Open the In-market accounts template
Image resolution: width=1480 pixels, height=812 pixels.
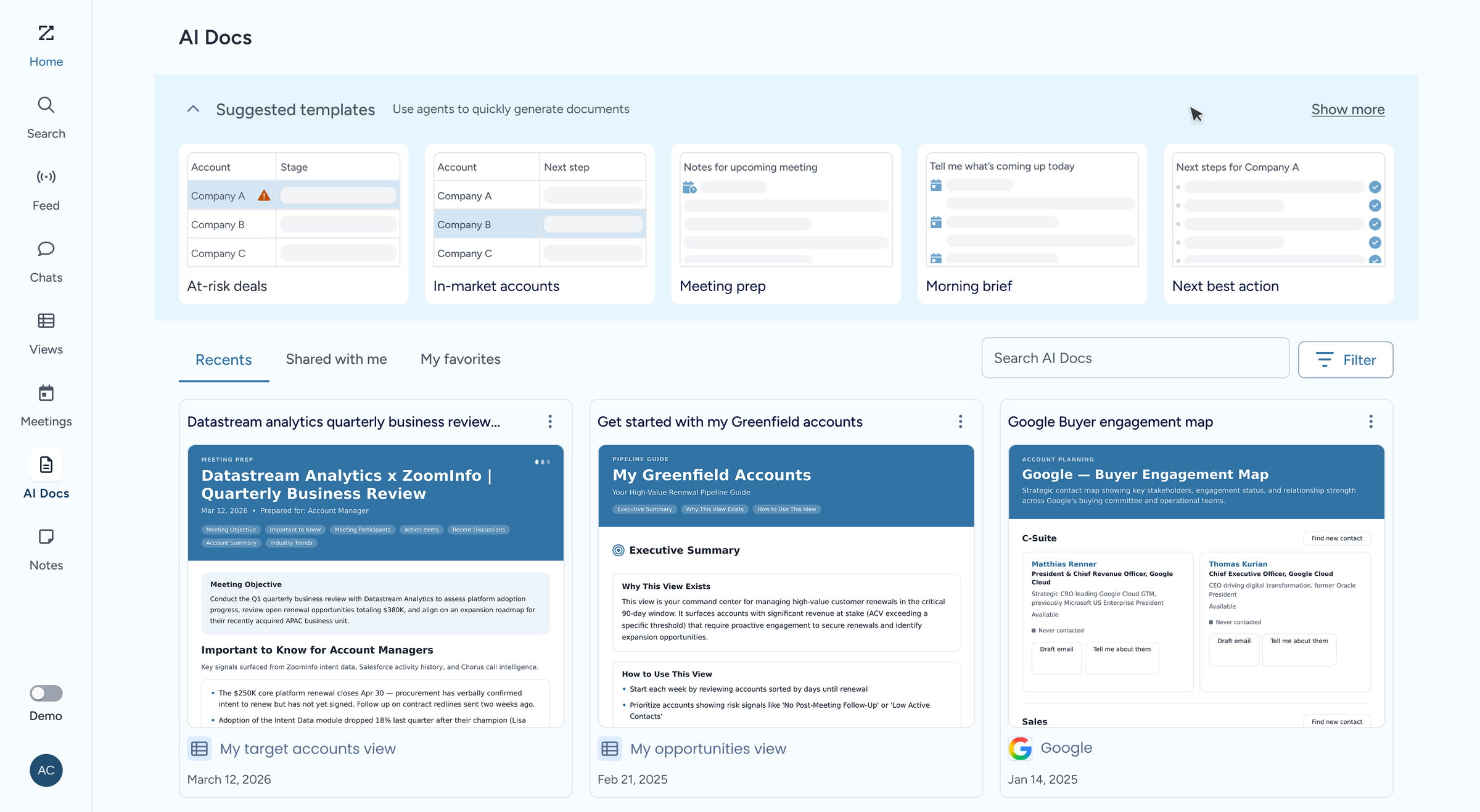pyautogui.click(x=540, y=224)
